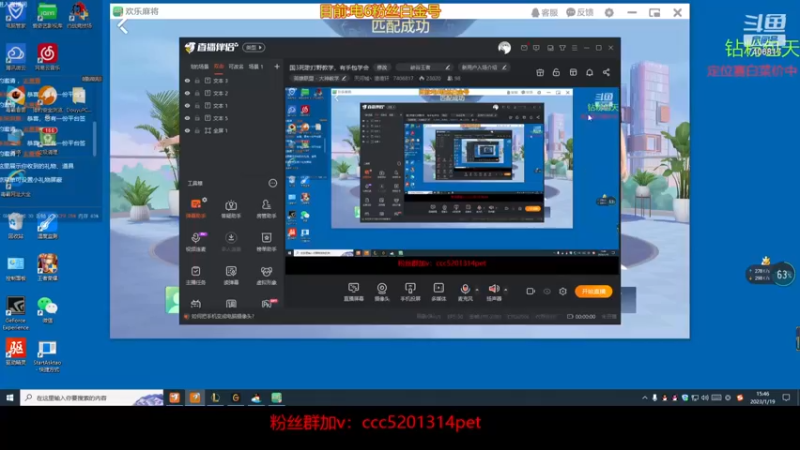Add a multimedia source 多媒体
Viewport: 800px width, 450px height.
(438, 292)
